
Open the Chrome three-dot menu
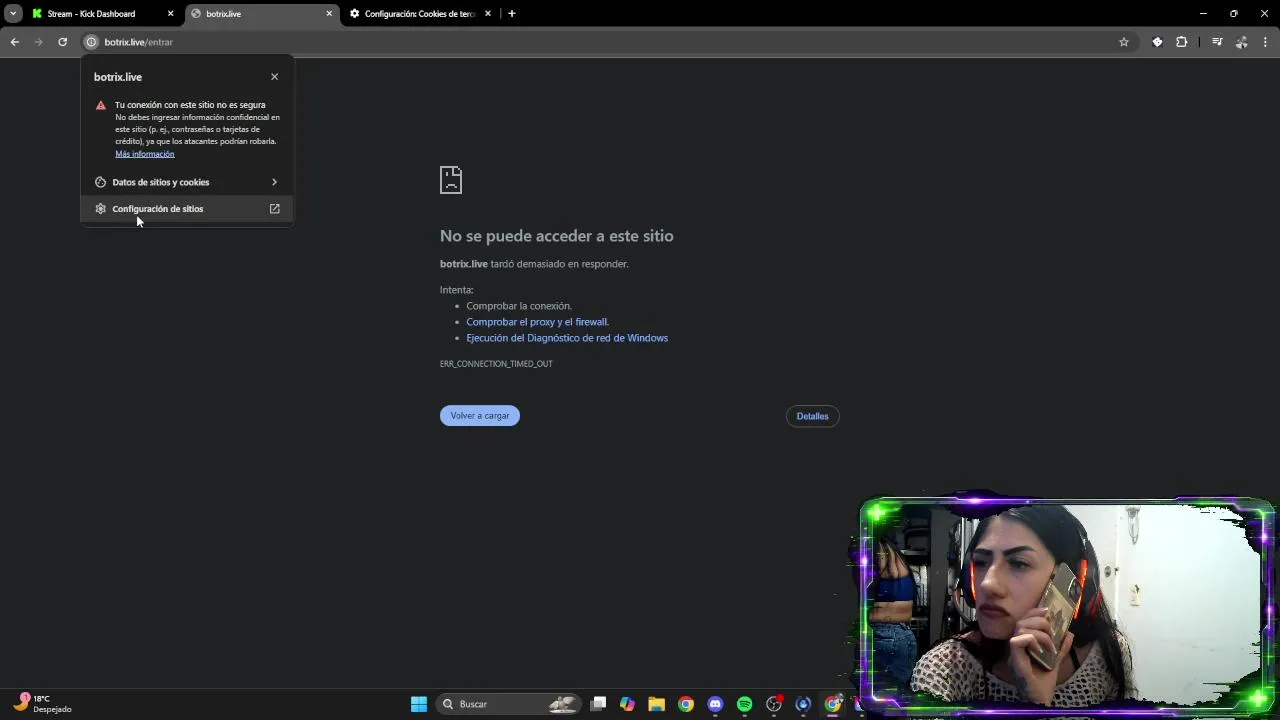[1266, 42]
